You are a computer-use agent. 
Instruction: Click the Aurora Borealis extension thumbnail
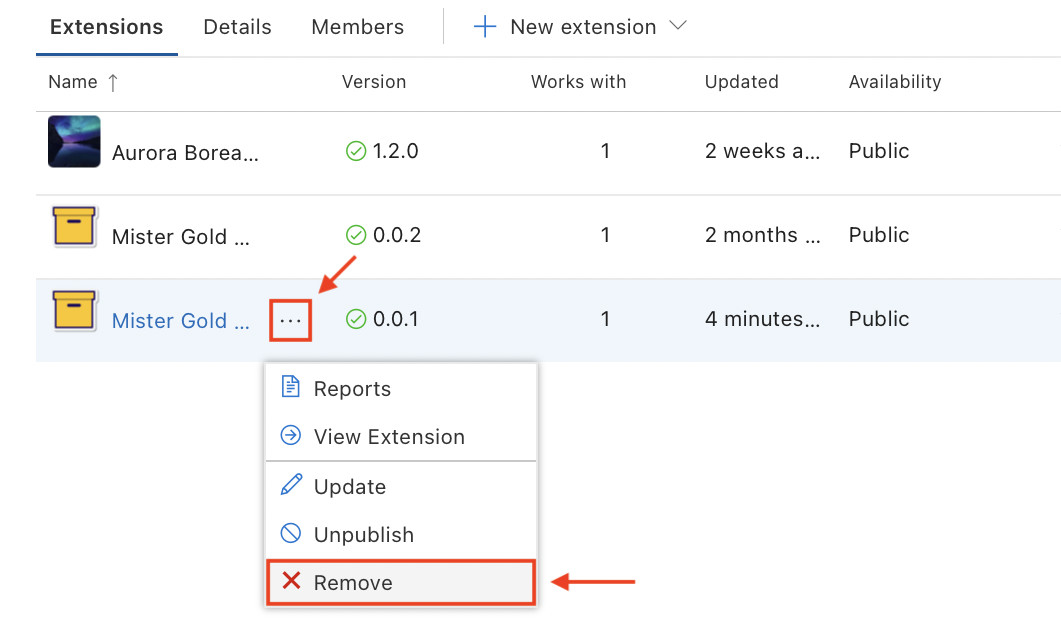[x=74, y=142]
